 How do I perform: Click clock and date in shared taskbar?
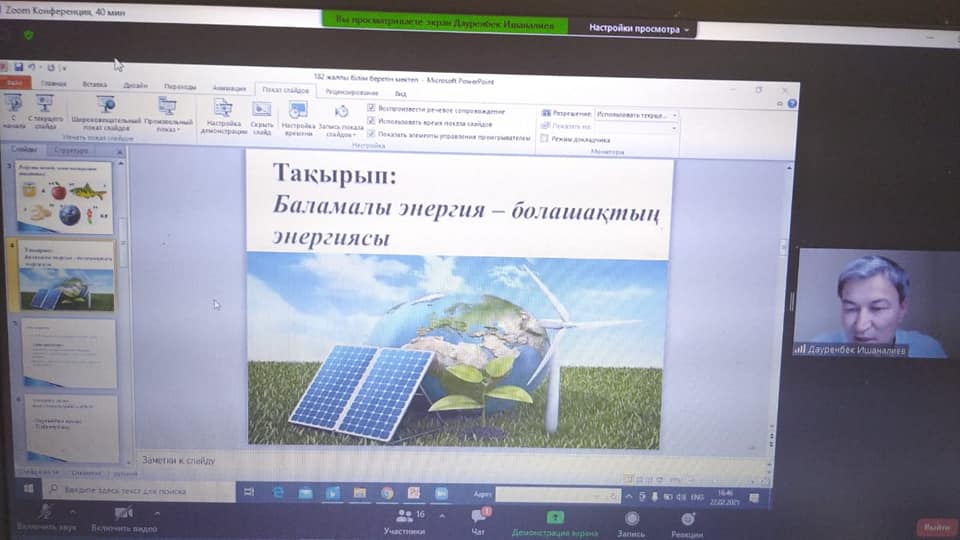(x=725, y=497)
